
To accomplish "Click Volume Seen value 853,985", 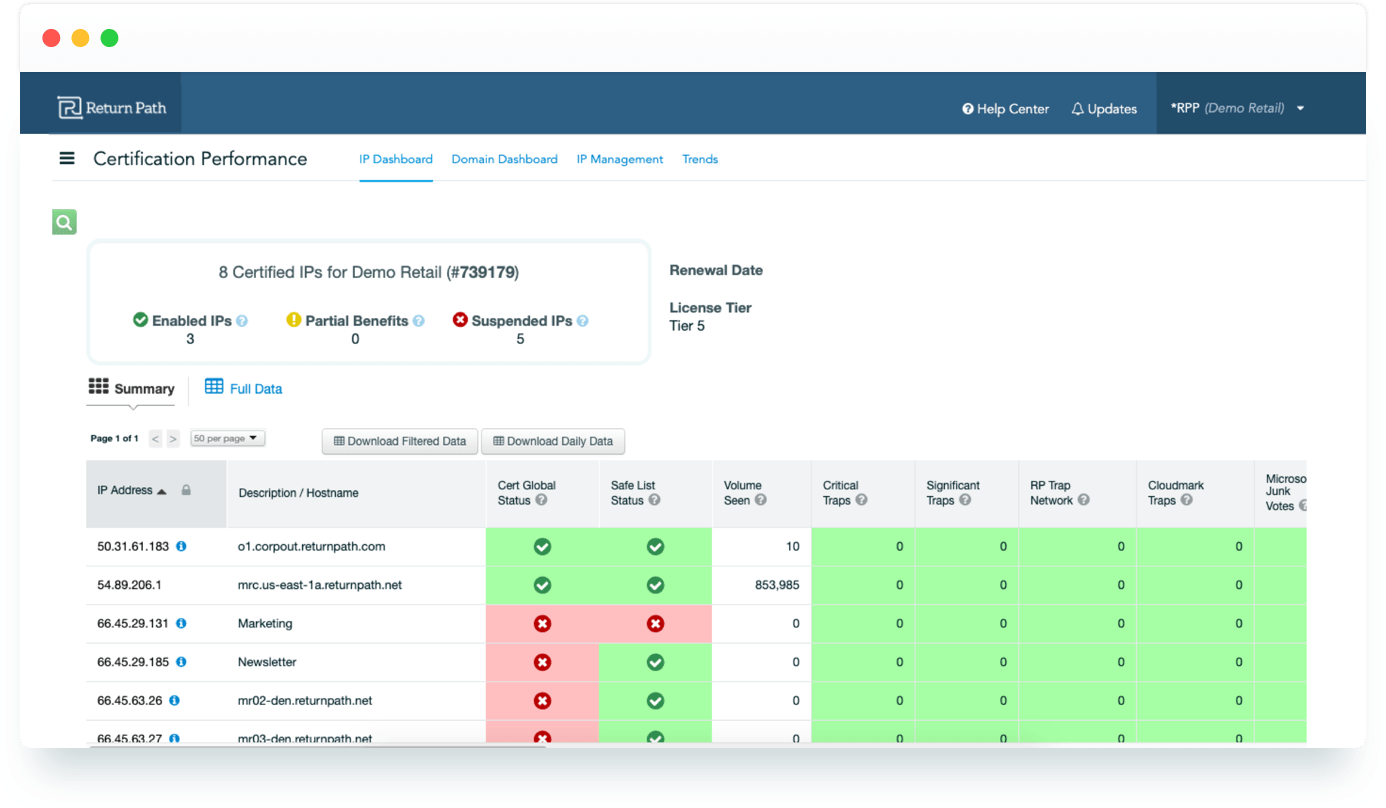I will (777, 585).
